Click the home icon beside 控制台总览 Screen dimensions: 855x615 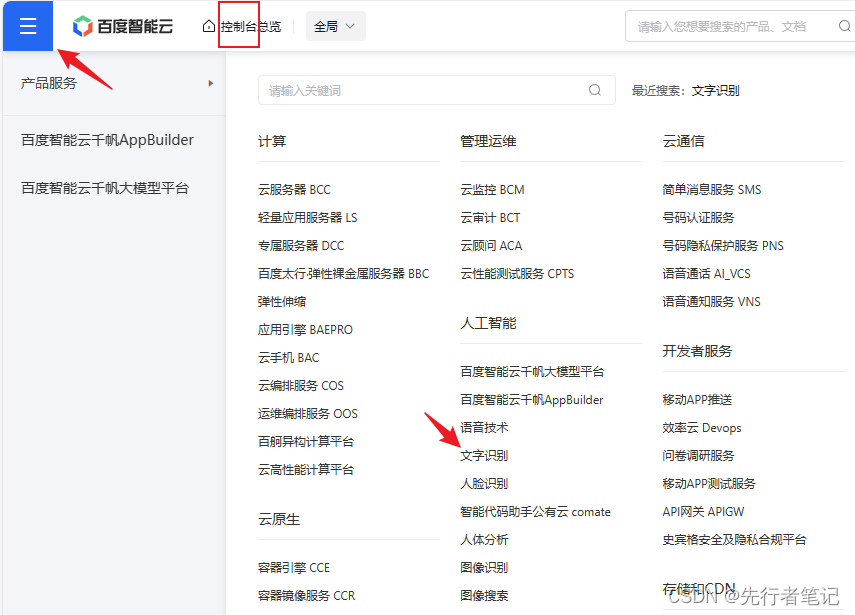209,26
